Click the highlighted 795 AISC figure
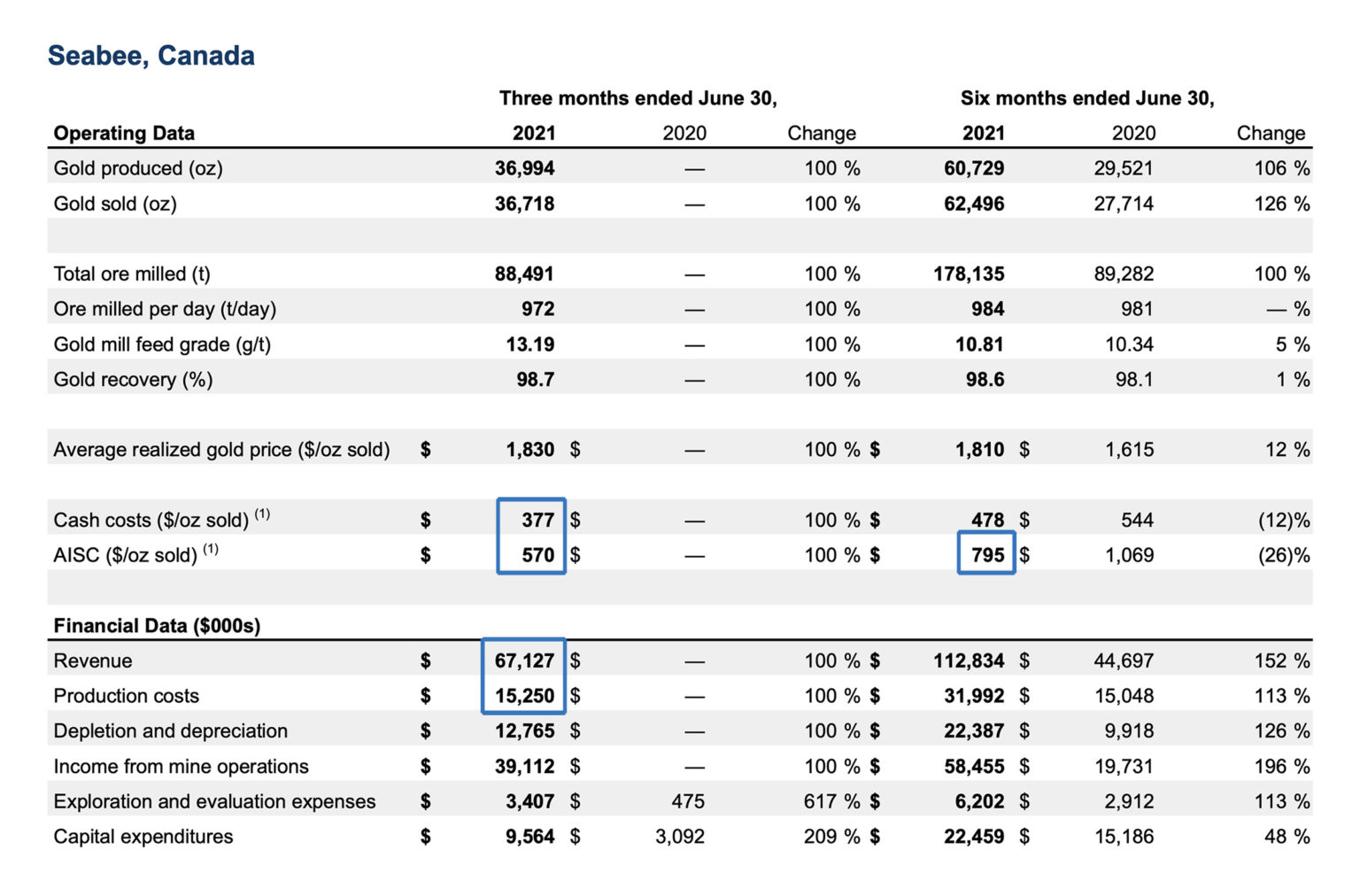Screen dimensions: 1360x896 [x=989, y=555]
